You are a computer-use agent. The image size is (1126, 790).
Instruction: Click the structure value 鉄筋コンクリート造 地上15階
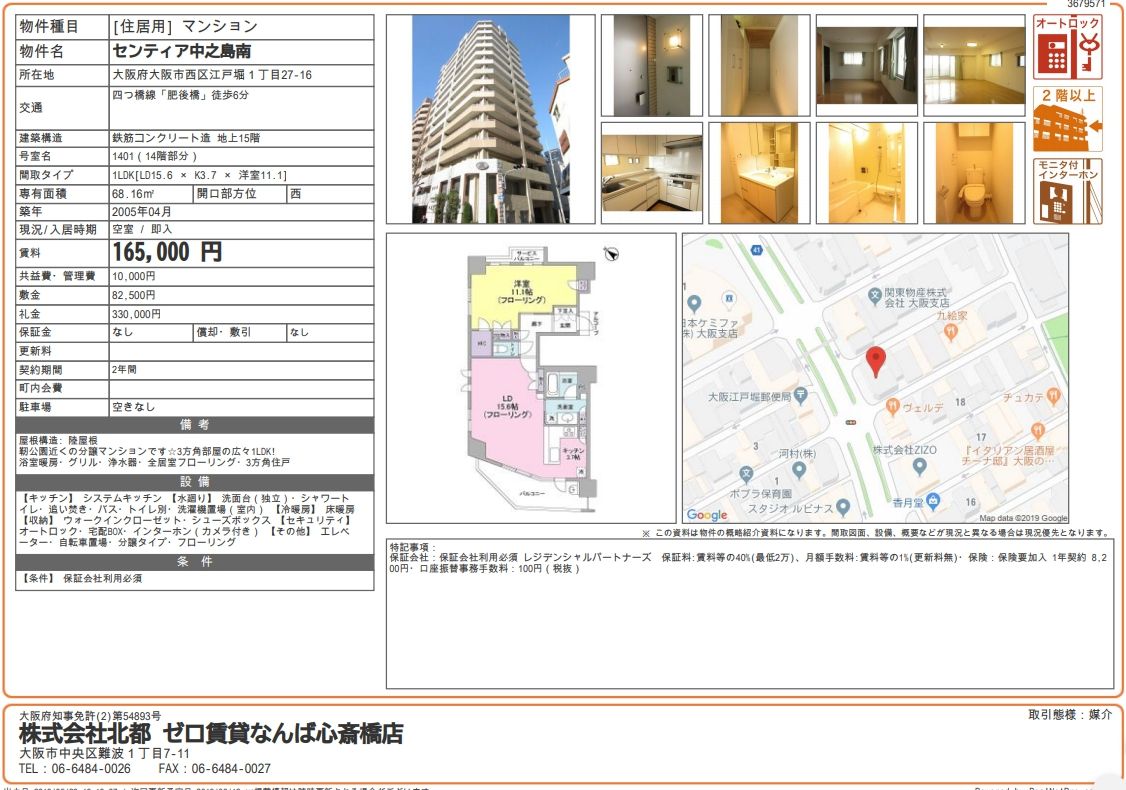coord(185,138)
